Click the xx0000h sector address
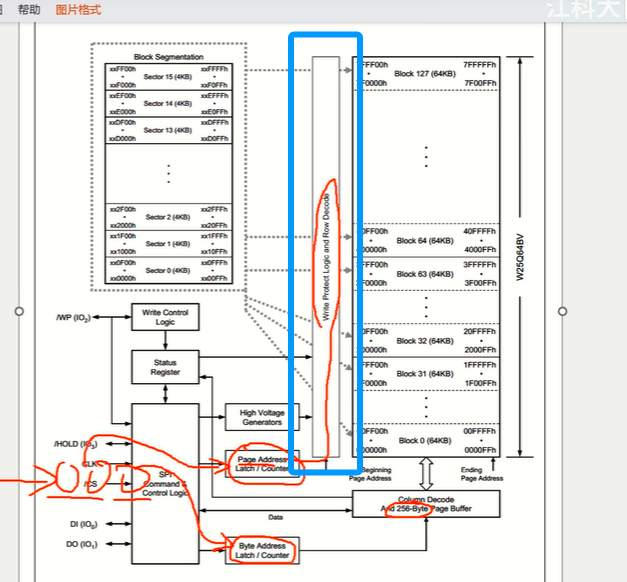The width and height of the screenshot is (627, 582). (x=123, y=278)
